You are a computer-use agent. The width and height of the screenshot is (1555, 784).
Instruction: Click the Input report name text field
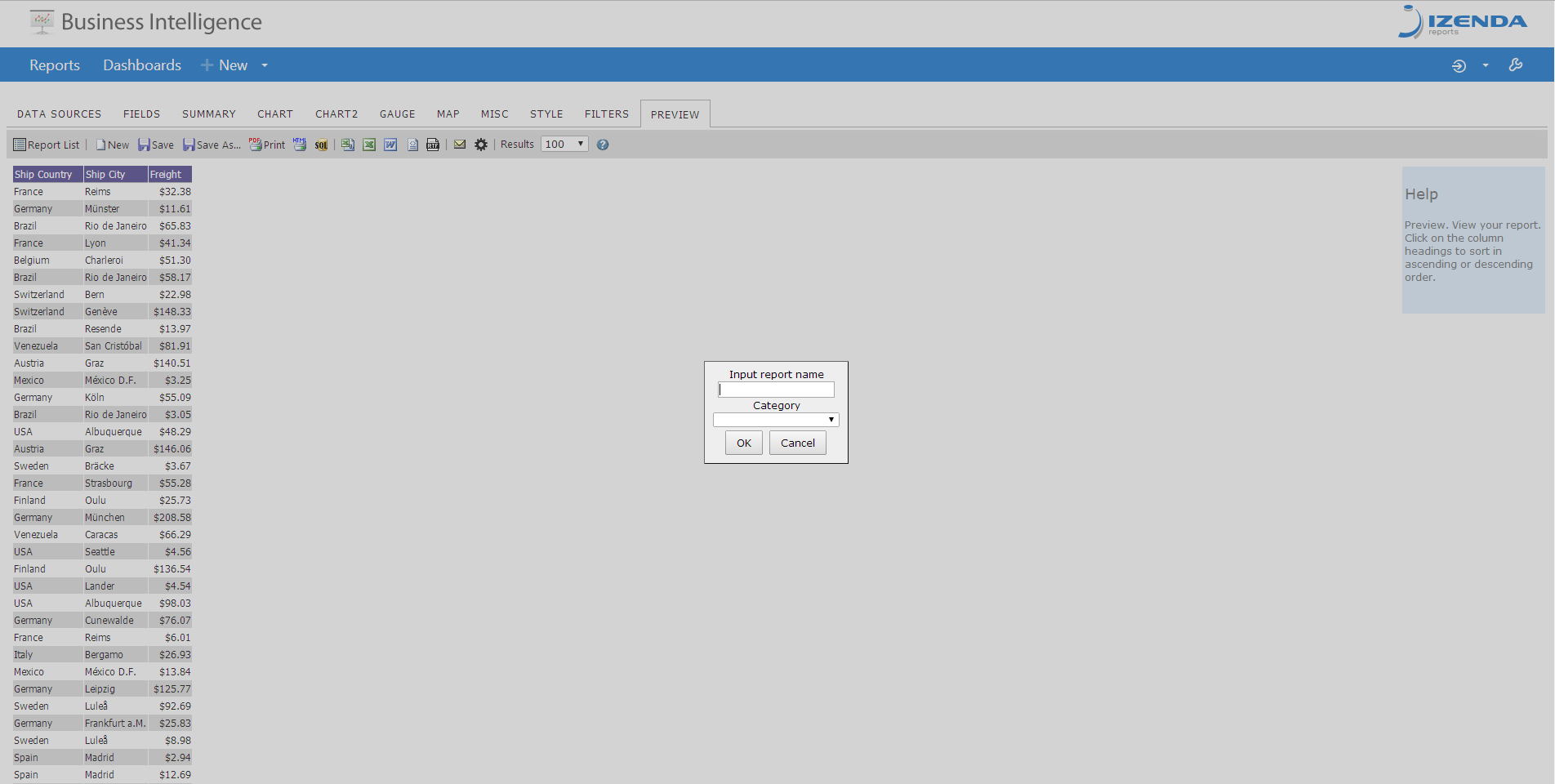tap(776, 390)
